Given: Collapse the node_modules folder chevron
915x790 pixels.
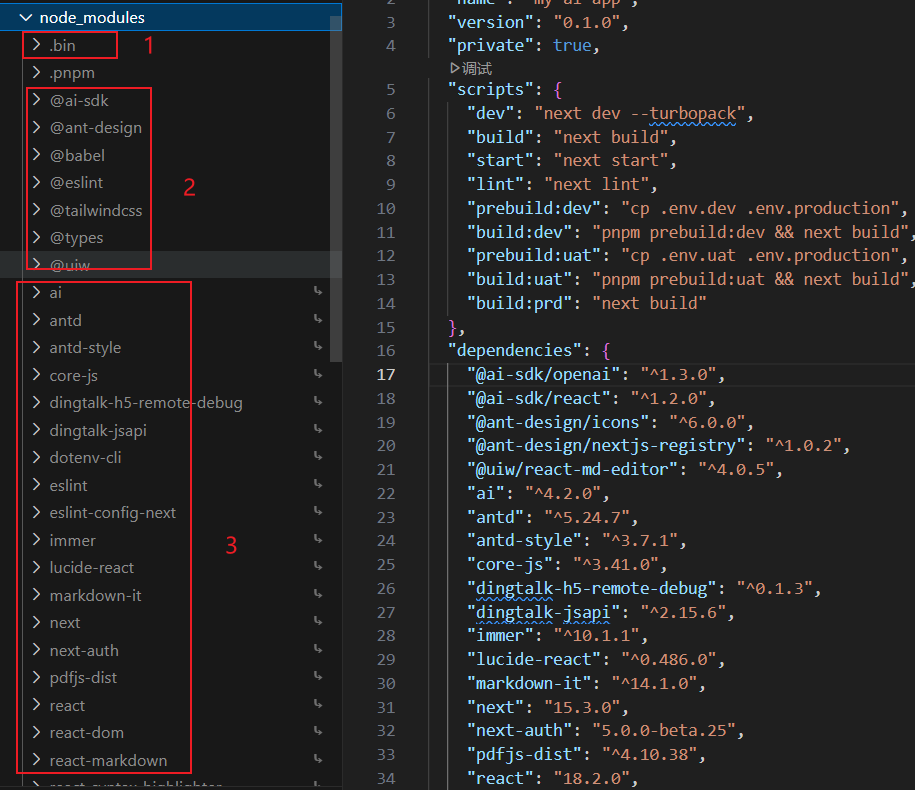Looking at the screenshot, I should [24, 18].
